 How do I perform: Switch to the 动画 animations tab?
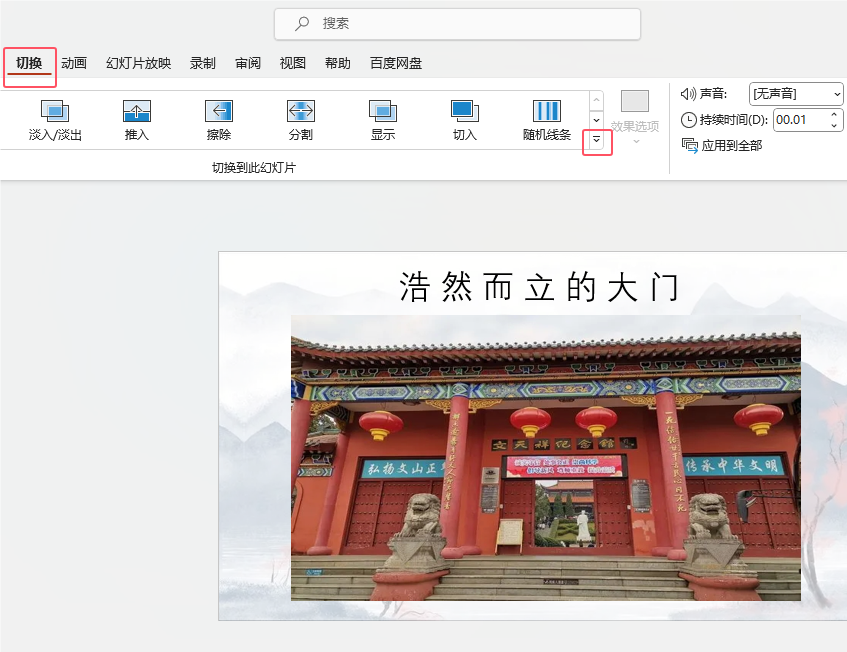tap(74, 63)
